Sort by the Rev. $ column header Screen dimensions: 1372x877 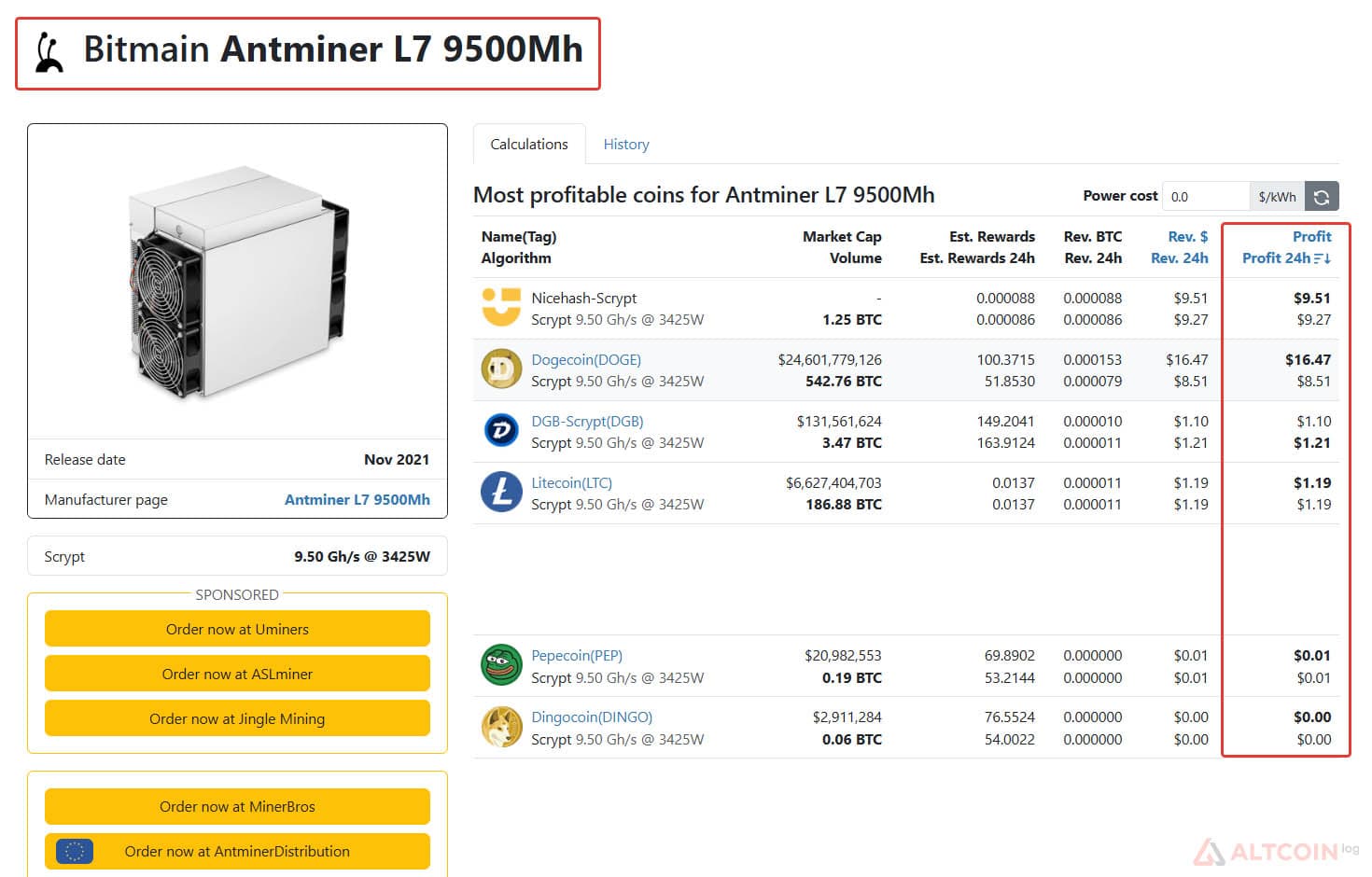[x=1188, y=237]
